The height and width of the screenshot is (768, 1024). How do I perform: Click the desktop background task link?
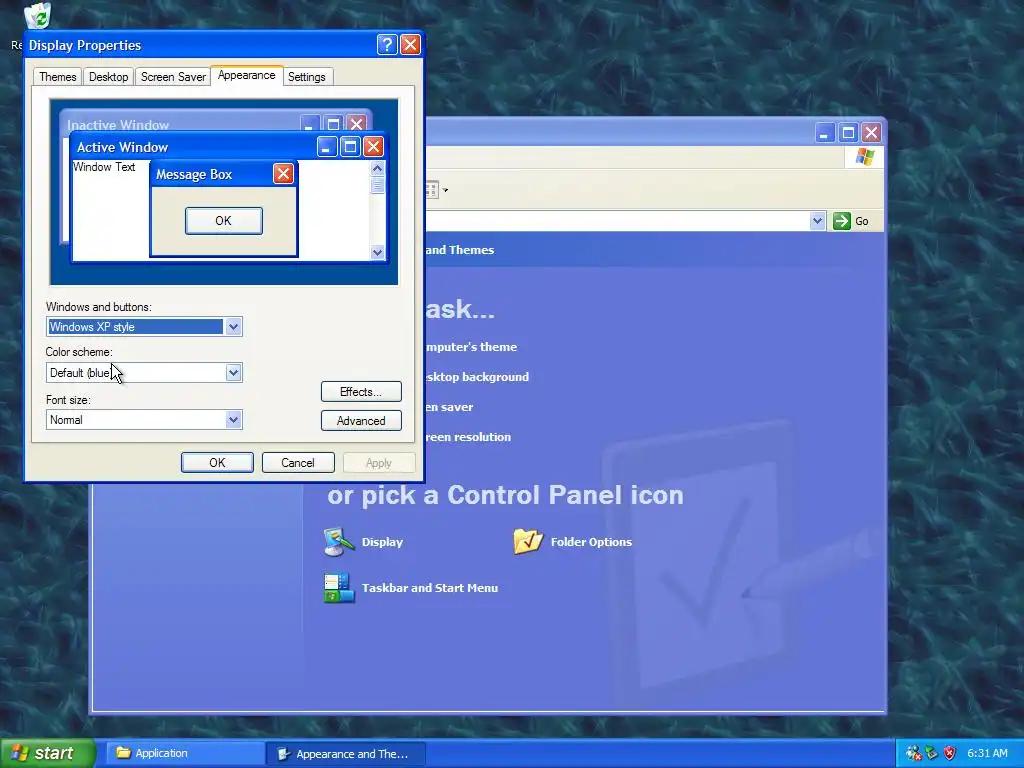pyautogui.click(x=477, y=377)
